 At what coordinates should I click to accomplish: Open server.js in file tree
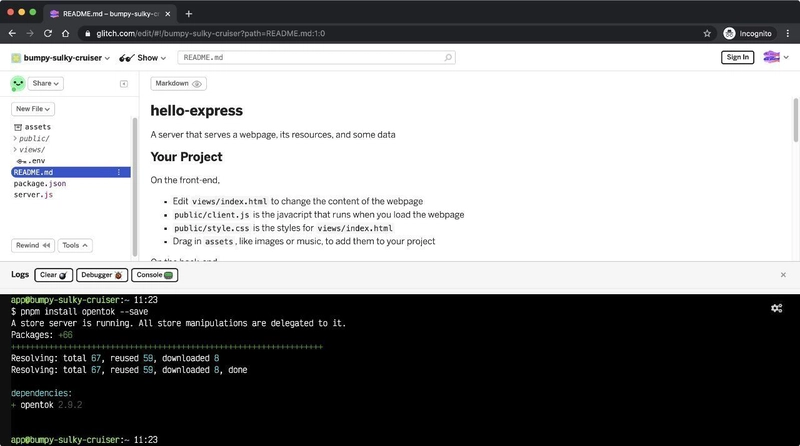tap(33, 194)
